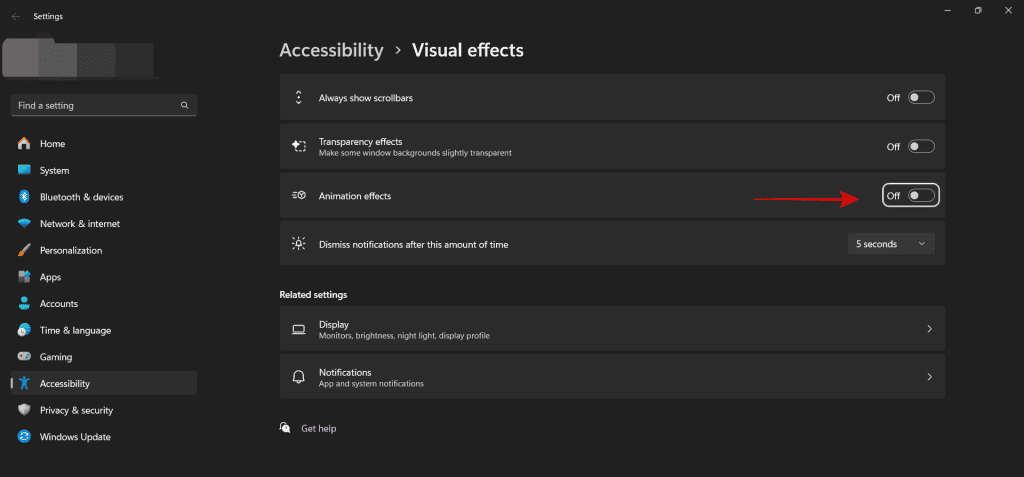Screen dimensions: 1024x477
Task: Click the notification timer sun icon
Action: (x=298, y=244)
